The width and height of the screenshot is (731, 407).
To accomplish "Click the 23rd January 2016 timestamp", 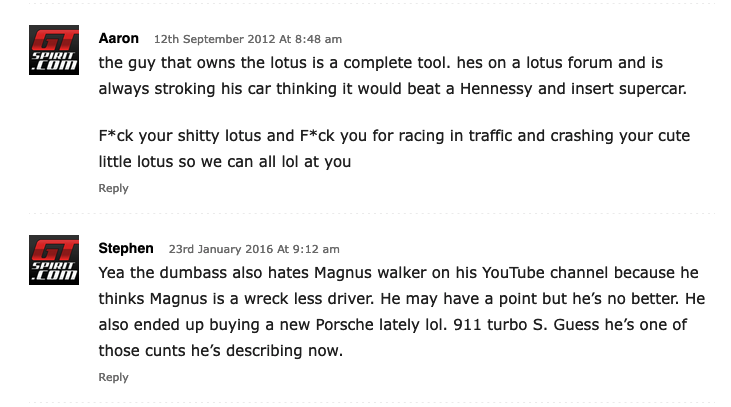I will click(x=254, y=249).
